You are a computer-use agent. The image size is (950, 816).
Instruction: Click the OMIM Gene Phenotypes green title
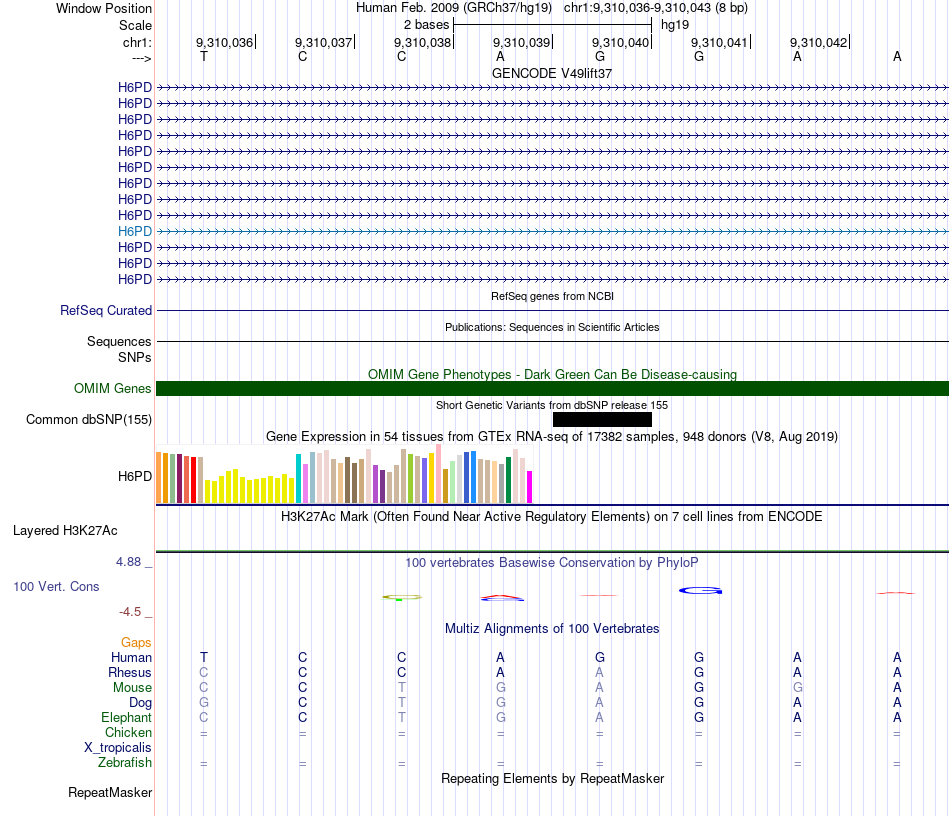[x=552, y=374]
